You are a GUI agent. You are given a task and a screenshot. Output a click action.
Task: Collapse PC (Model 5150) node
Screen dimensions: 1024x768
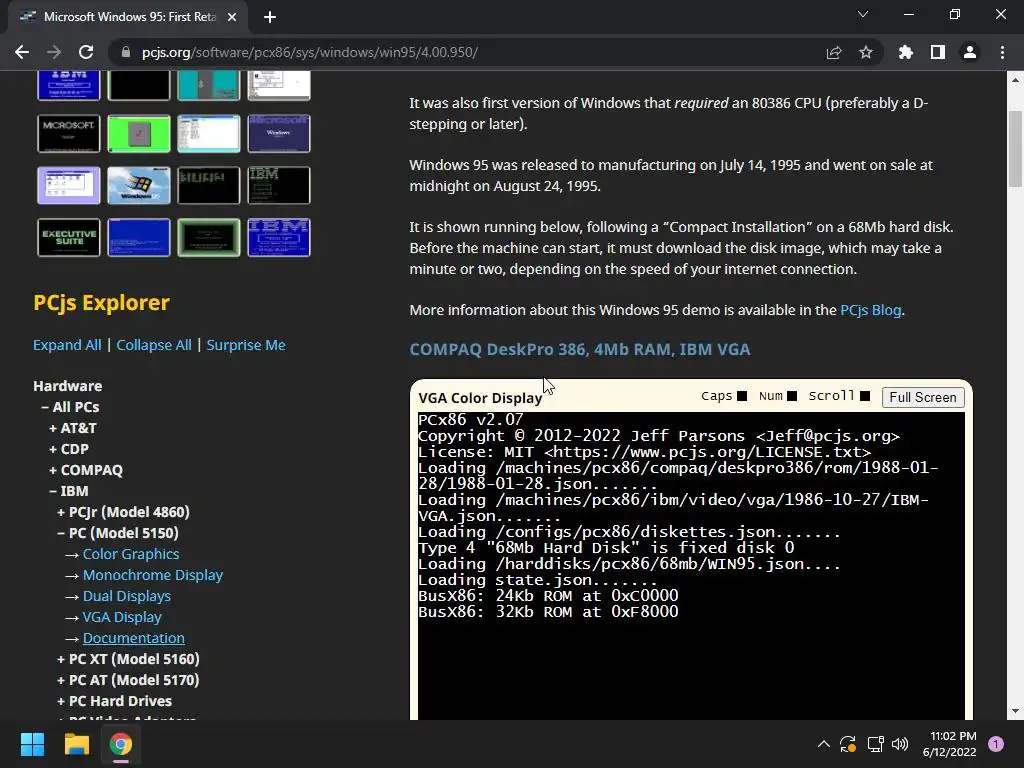coord(118,532)
